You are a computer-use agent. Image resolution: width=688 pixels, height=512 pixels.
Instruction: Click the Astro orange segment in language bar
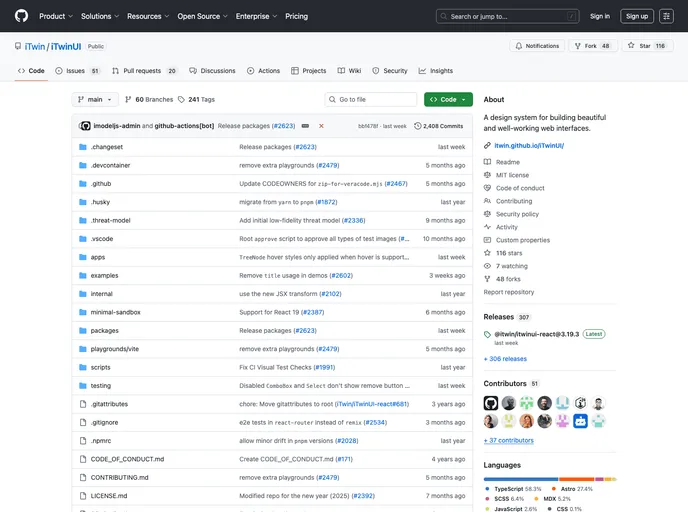[577, 479]
